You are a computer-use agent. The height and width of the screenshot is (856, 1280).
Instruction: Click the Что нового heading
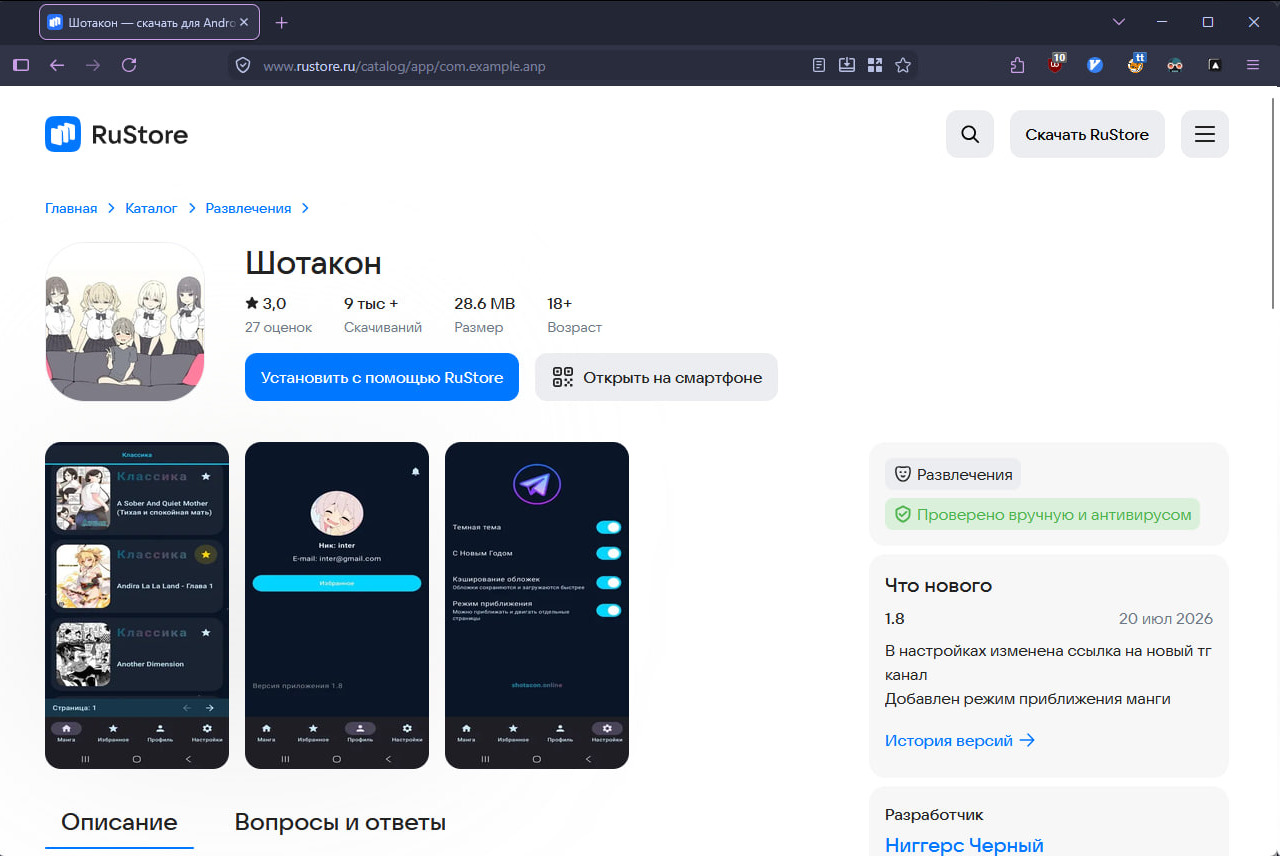click(x=938, y=585)
